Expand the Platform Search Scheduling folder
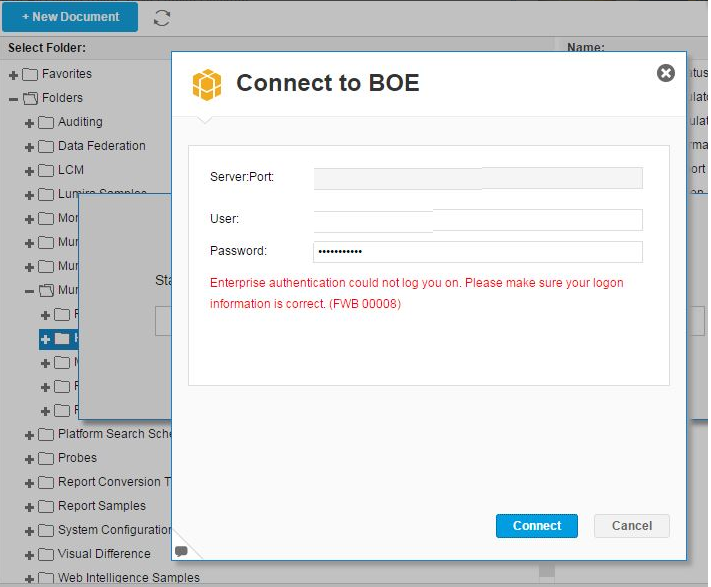Image resolution: width=711 pixels, height=587 pixels. pyautogui.click(x=29, y=435)
